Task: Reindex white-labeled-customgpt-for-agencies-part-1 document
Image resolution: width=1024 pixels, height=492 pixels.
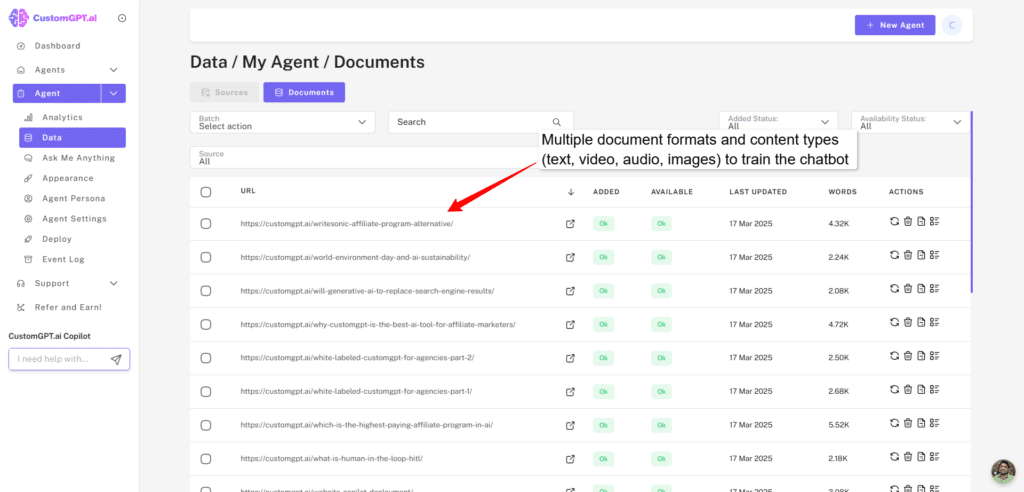Action: click(x=895, y=389)
